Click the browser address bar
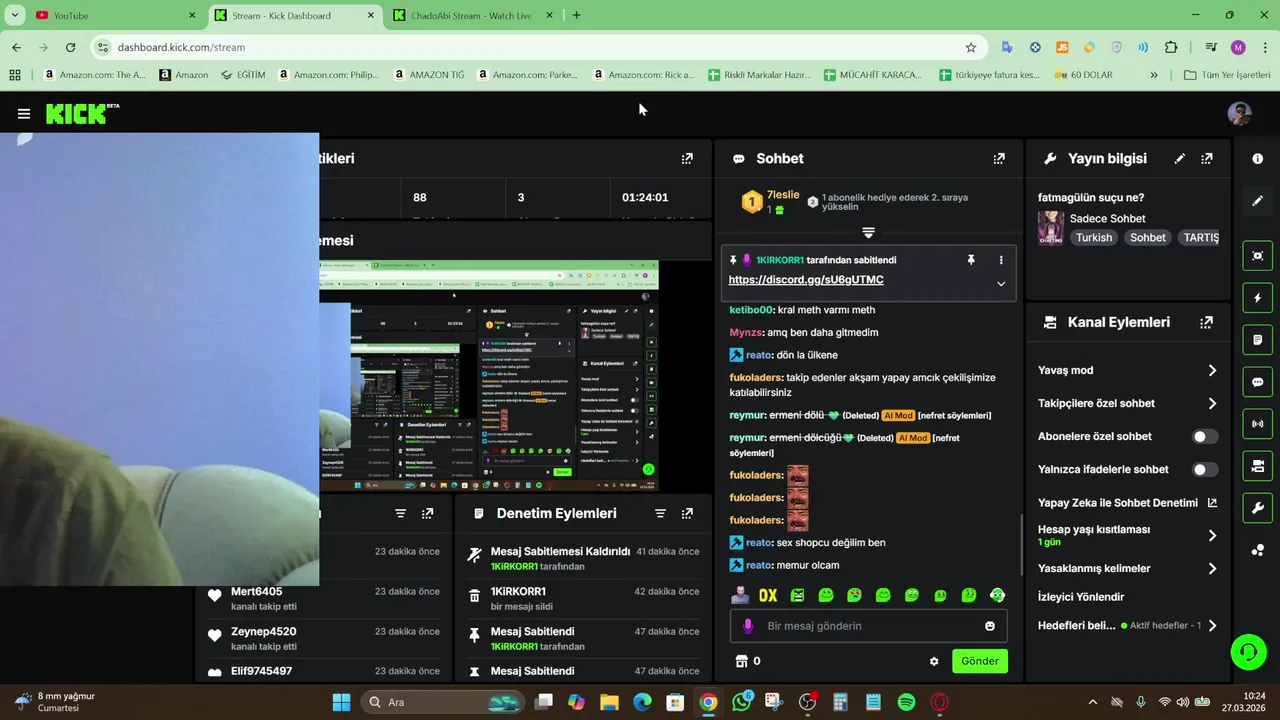1280x720 pixels. click(540, 47)
